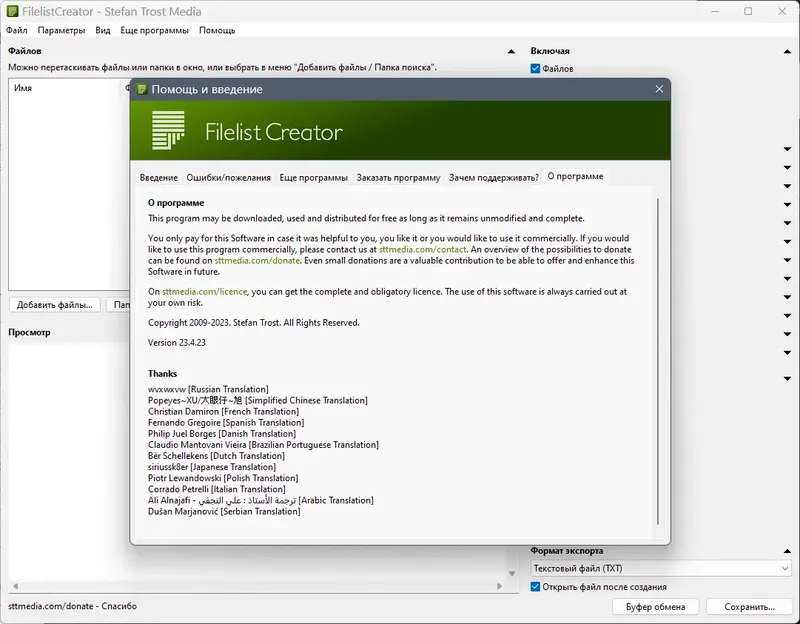This screenshot has height=624, width=800.
Task: Click the preview vertical scroll down arrow
Action: pyautogui.click(x=512, y=574)
